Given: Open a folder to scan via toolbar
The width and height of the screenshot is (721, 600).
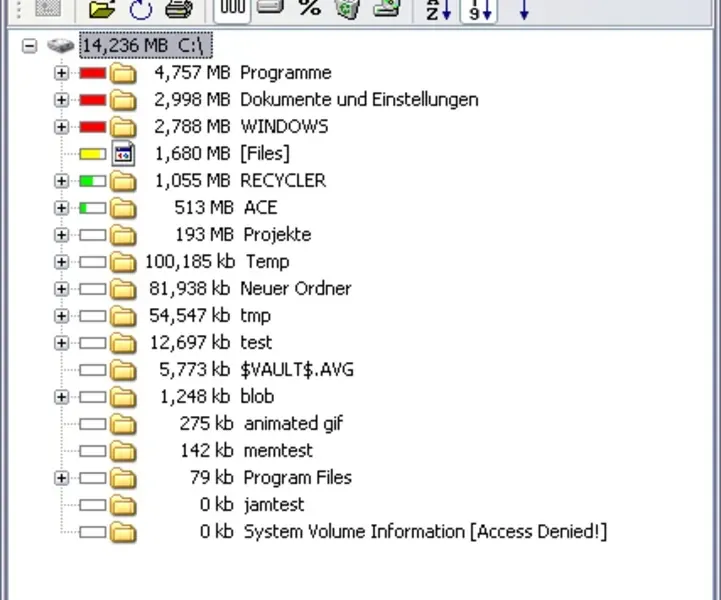Looking at the screenshot, I should coord(102,8).
